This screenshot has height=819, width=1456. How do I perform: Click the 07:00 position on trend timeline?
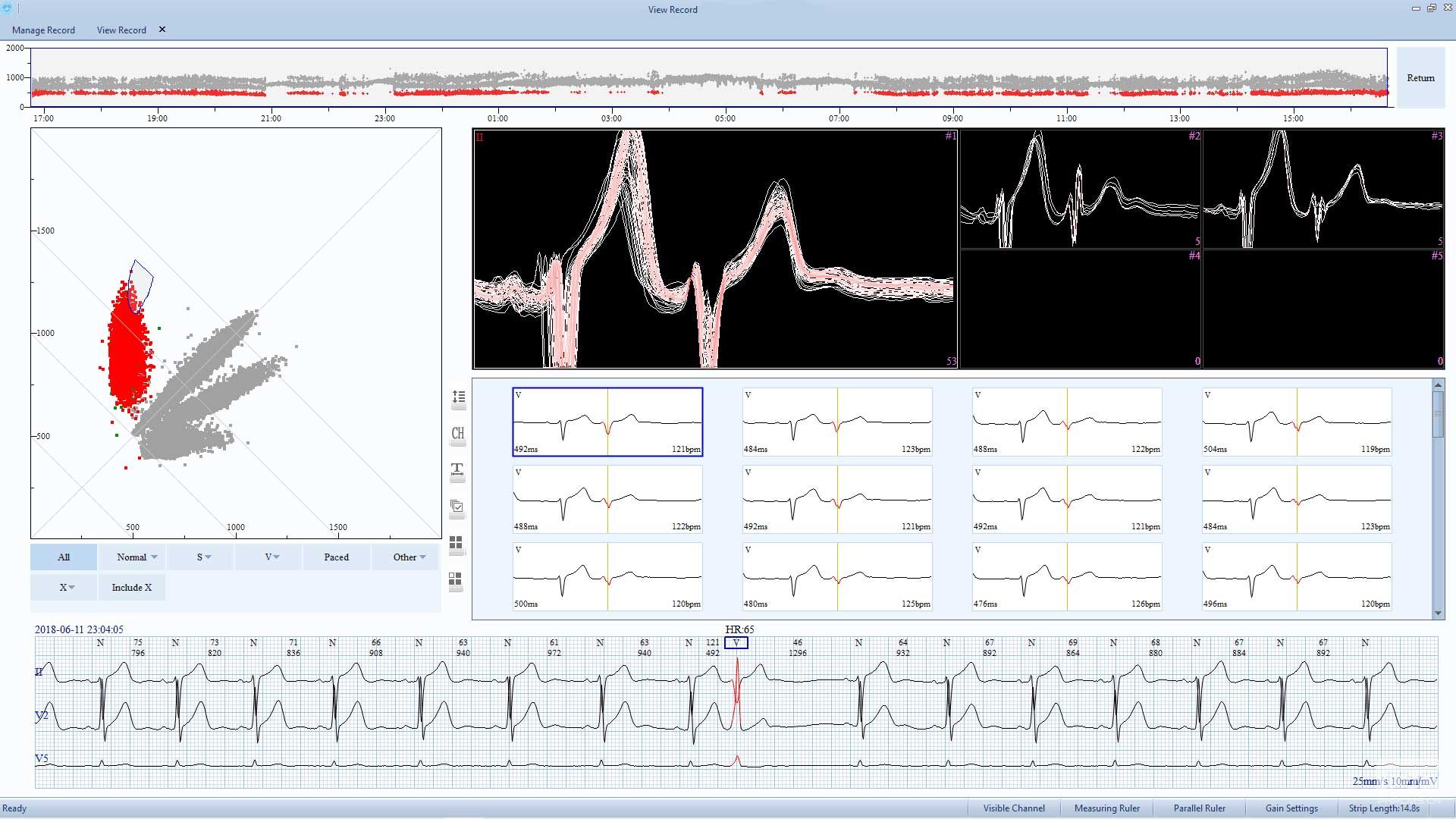(839, 118)
